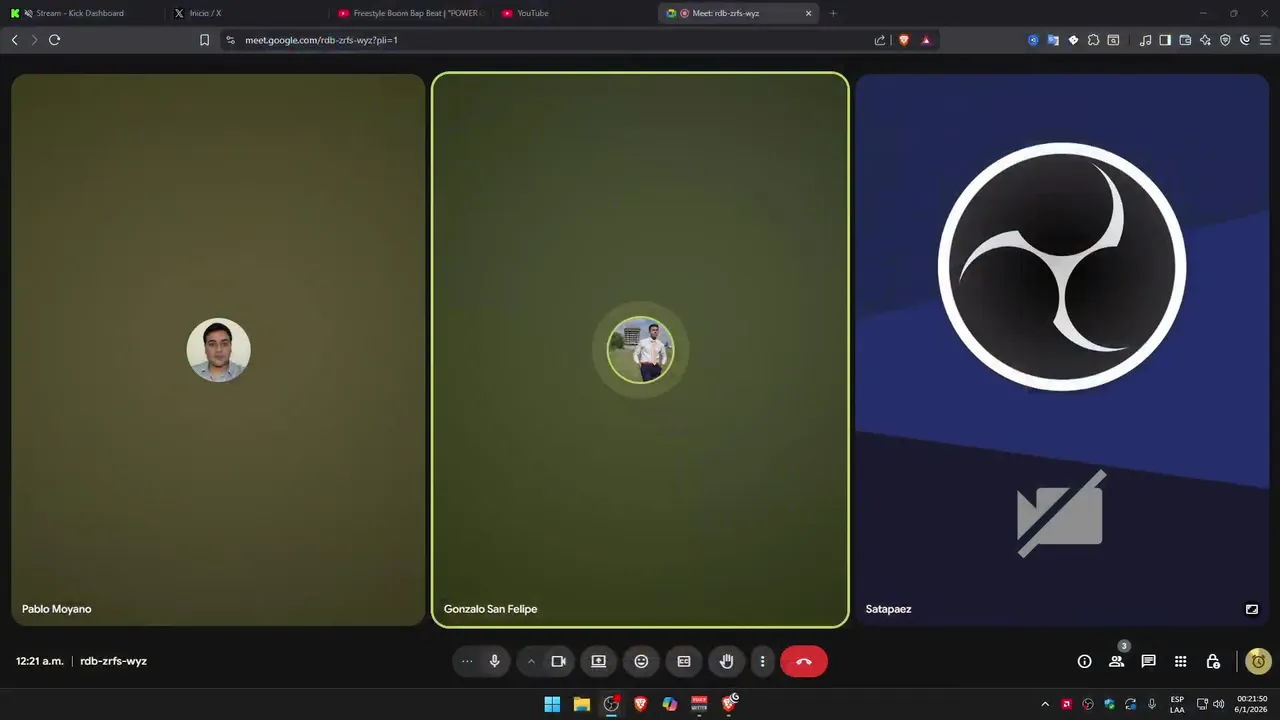
Task: Open picture-in-picture icon on Satapaez tile
Action: click(1251, 609)
